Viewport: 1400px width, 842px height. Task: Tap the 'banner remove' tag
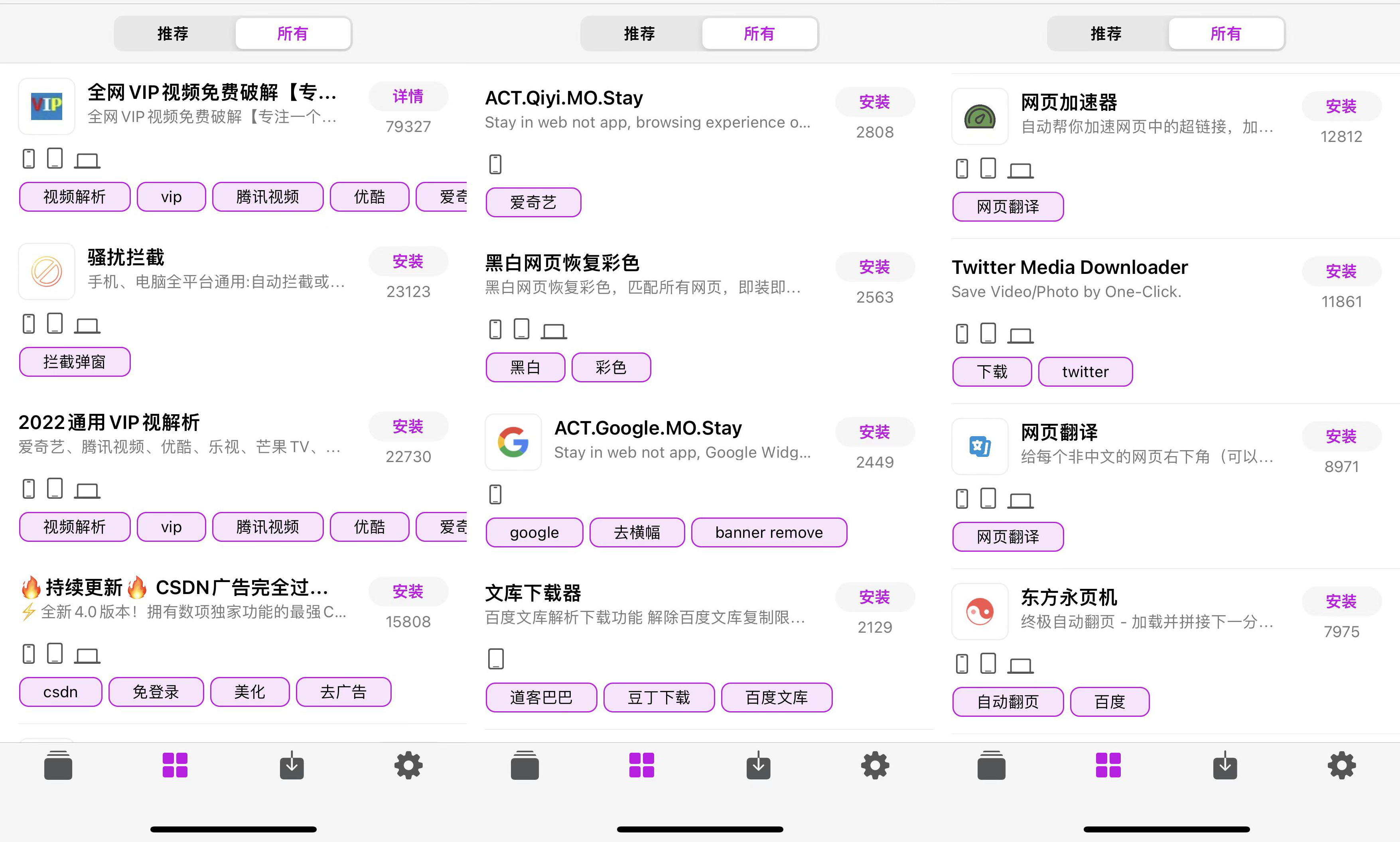click(768, 532)
